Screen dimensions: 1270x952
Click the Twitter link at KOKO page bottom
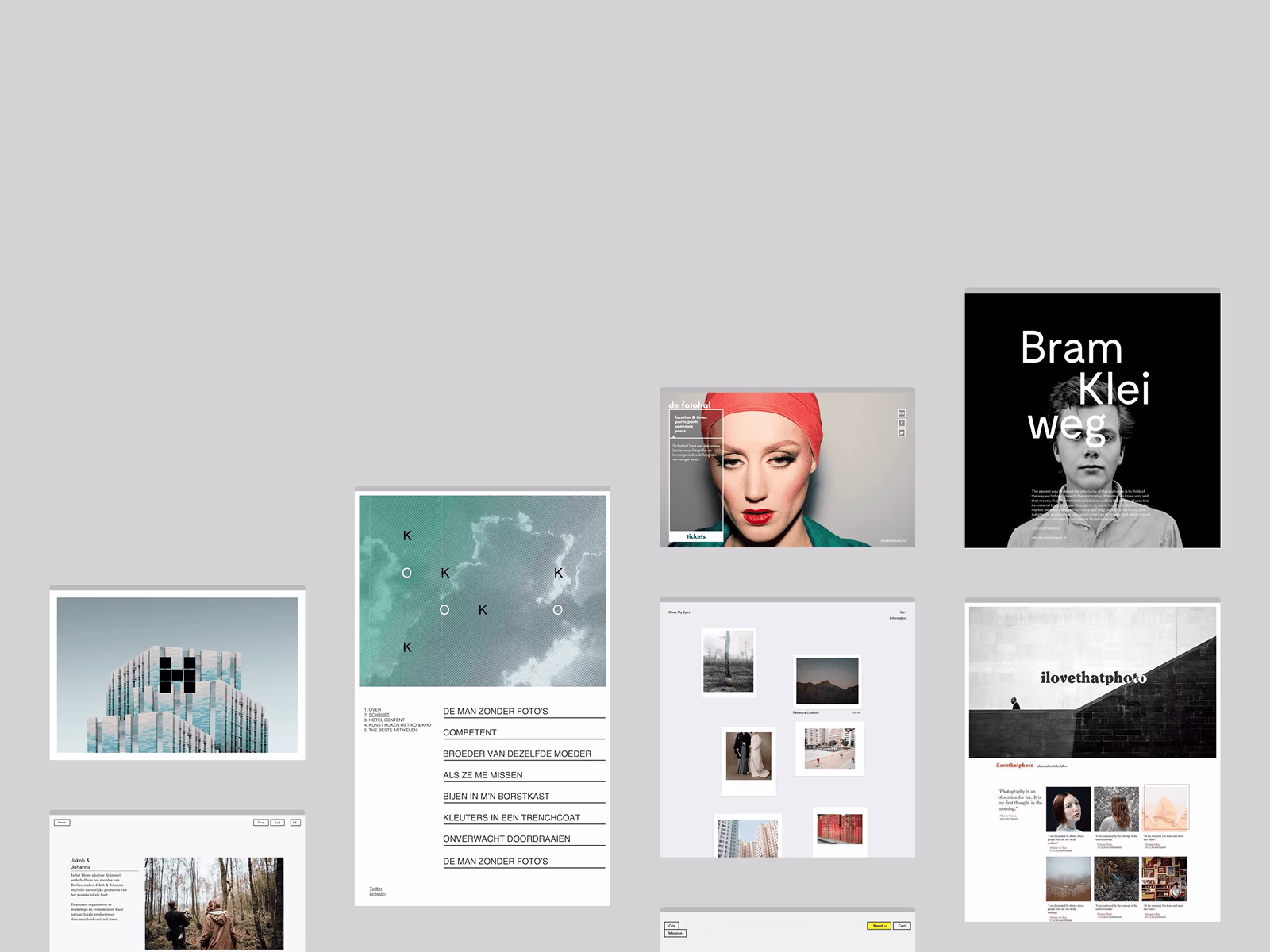(x=375, y=889)
